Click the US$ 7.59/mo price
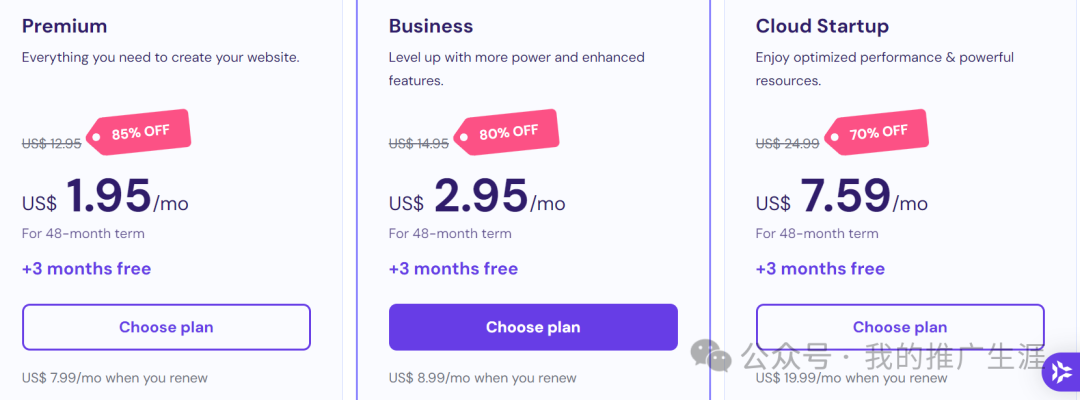This screenshot has width=1080, height=400. coord(842,197)
